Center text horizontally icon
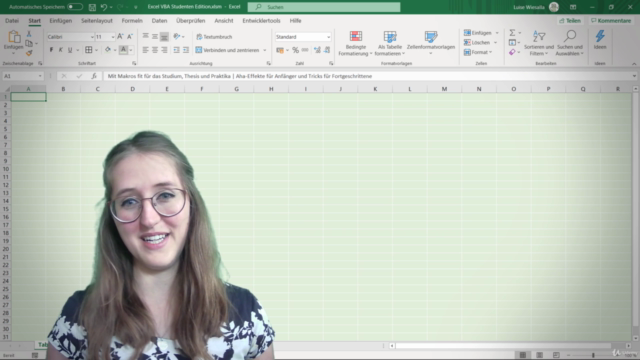 point(155,50)
